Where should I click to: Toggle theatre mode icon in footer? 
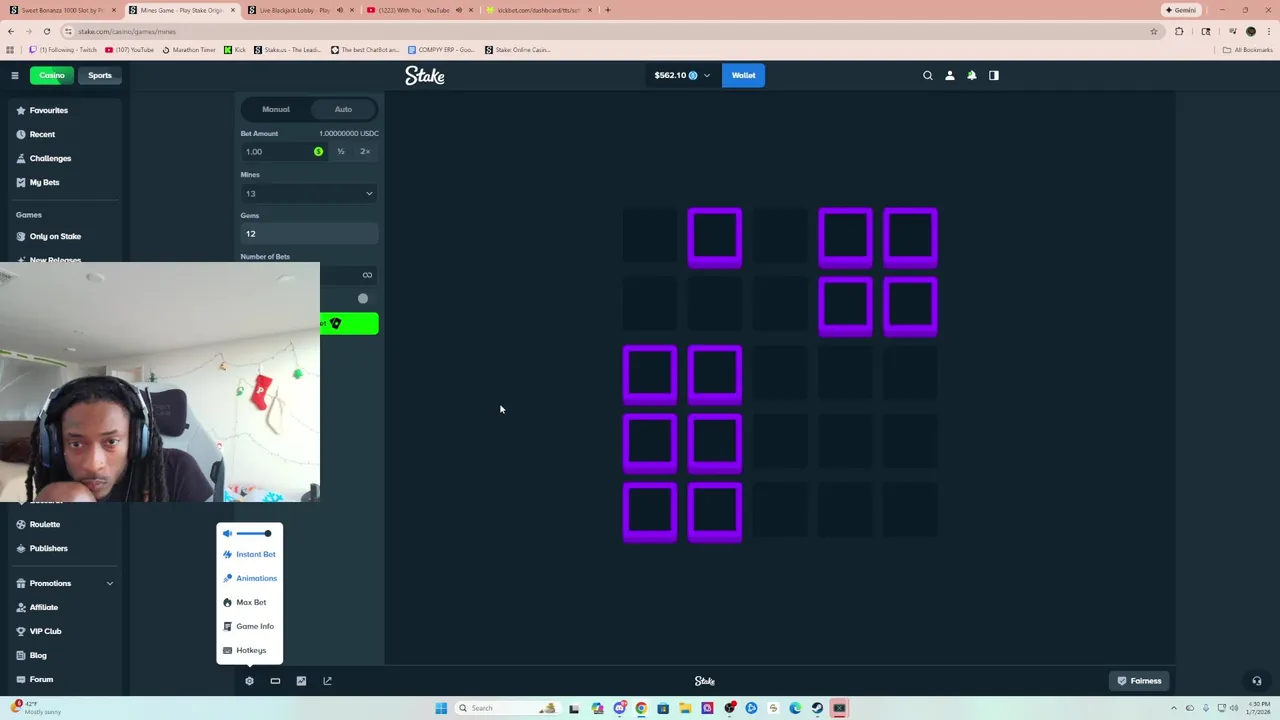275,681
